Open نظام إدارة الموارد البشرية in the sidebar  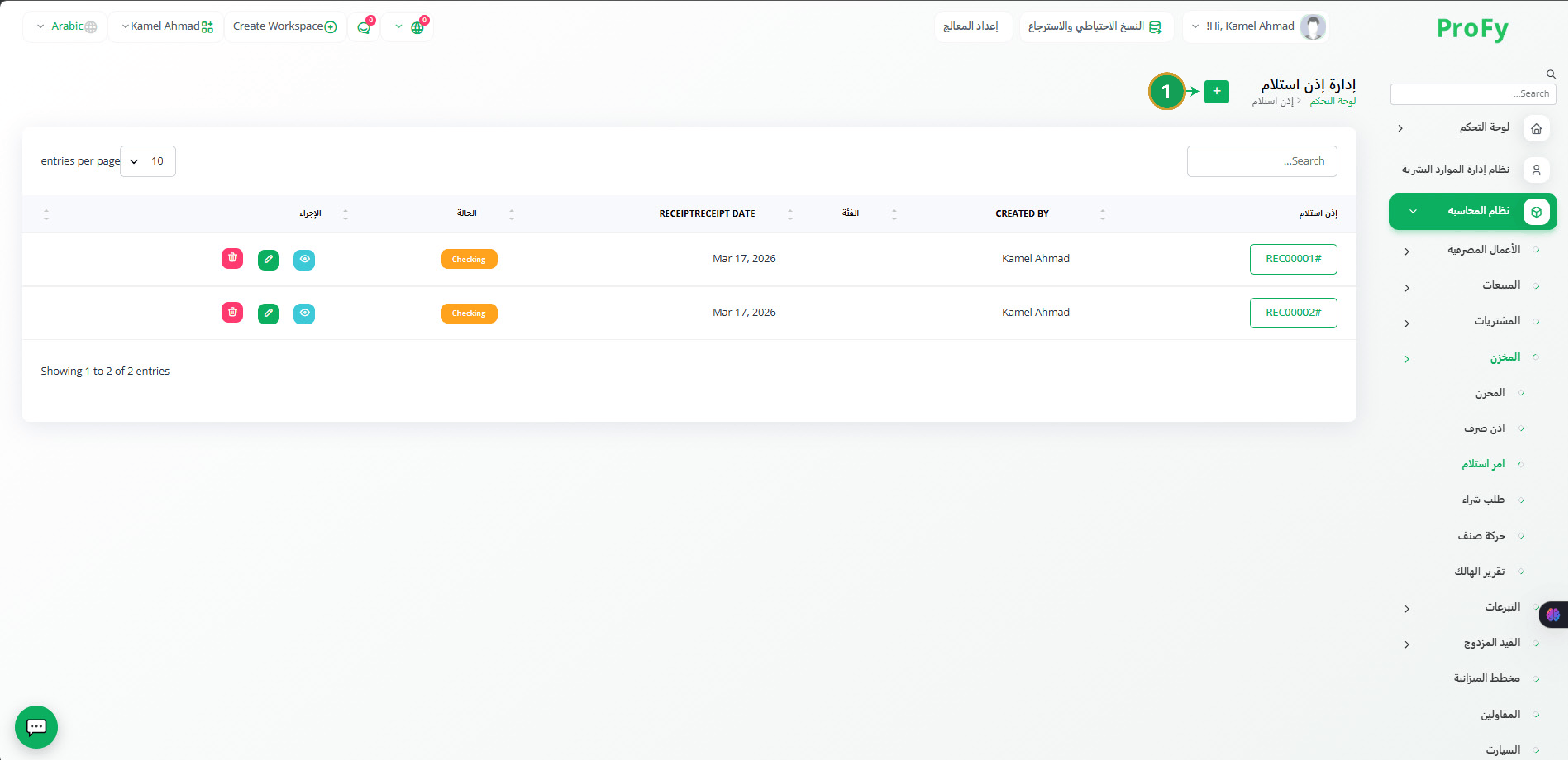tap(1456, 169)
